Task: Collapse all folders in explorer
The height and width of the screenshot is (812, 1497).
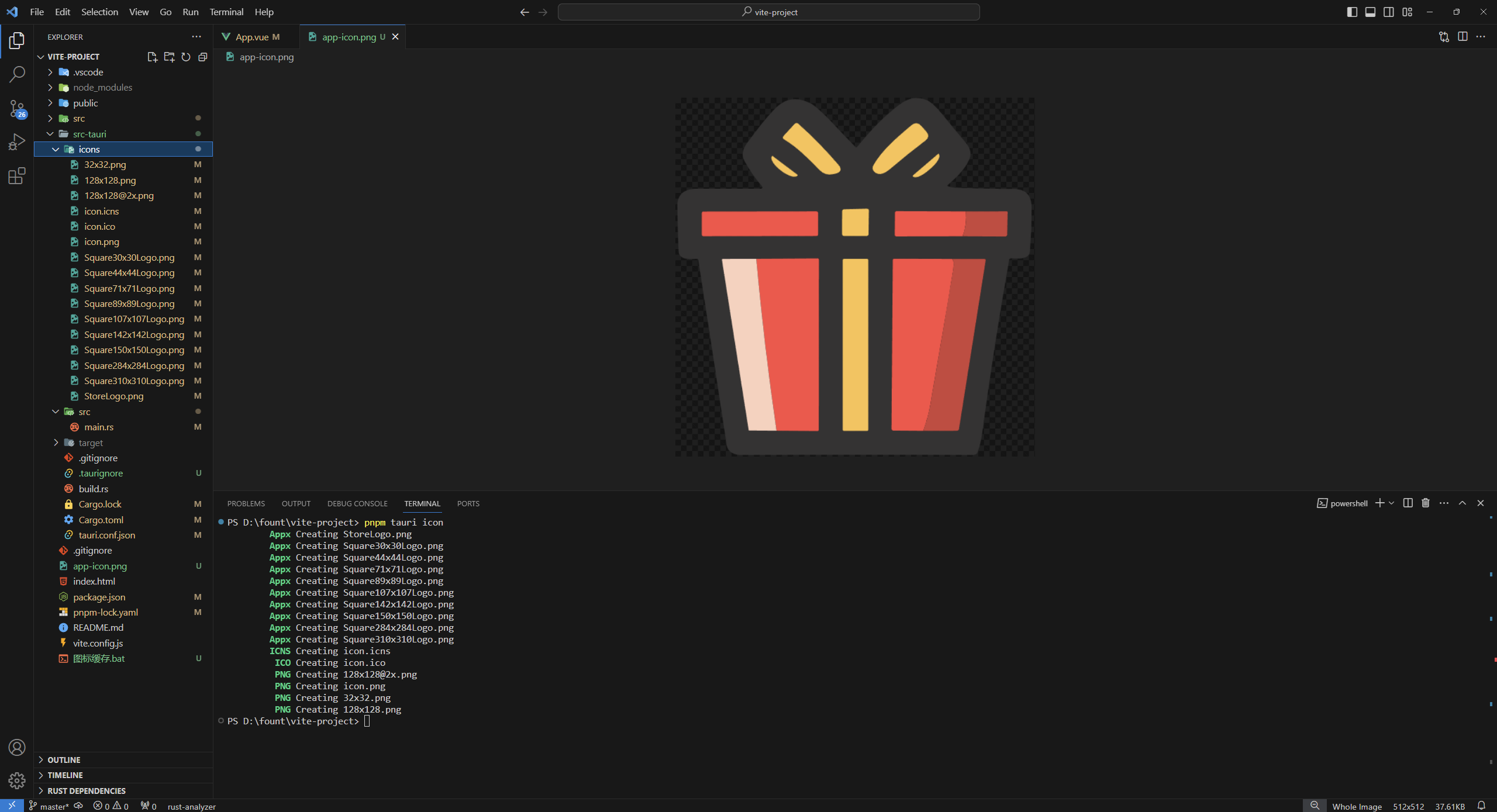Action: [203, 57]
